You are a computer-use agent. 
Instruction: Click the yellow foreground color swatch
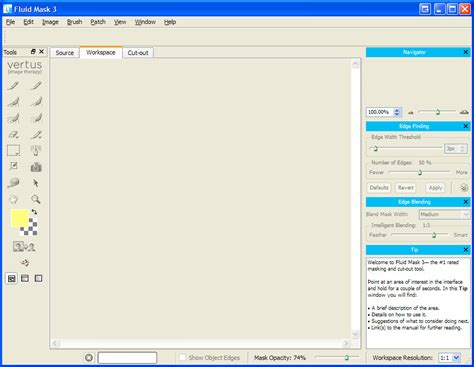pos(19,218)
